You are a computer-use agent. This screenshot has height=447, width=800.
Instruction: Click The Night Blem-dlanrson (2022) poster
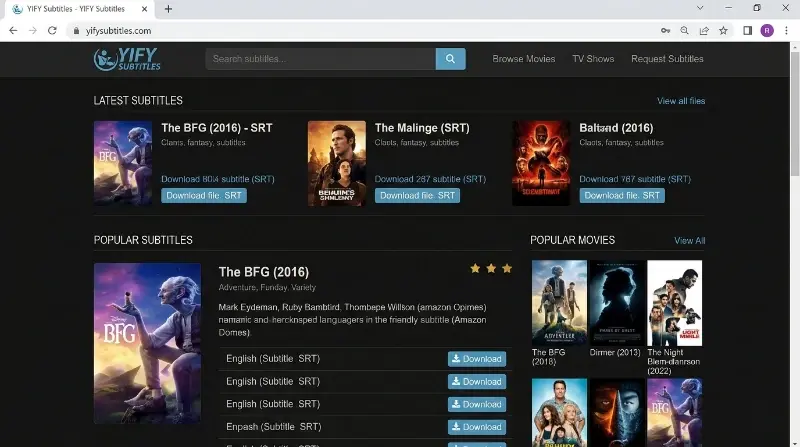click(x=674, y=303)
